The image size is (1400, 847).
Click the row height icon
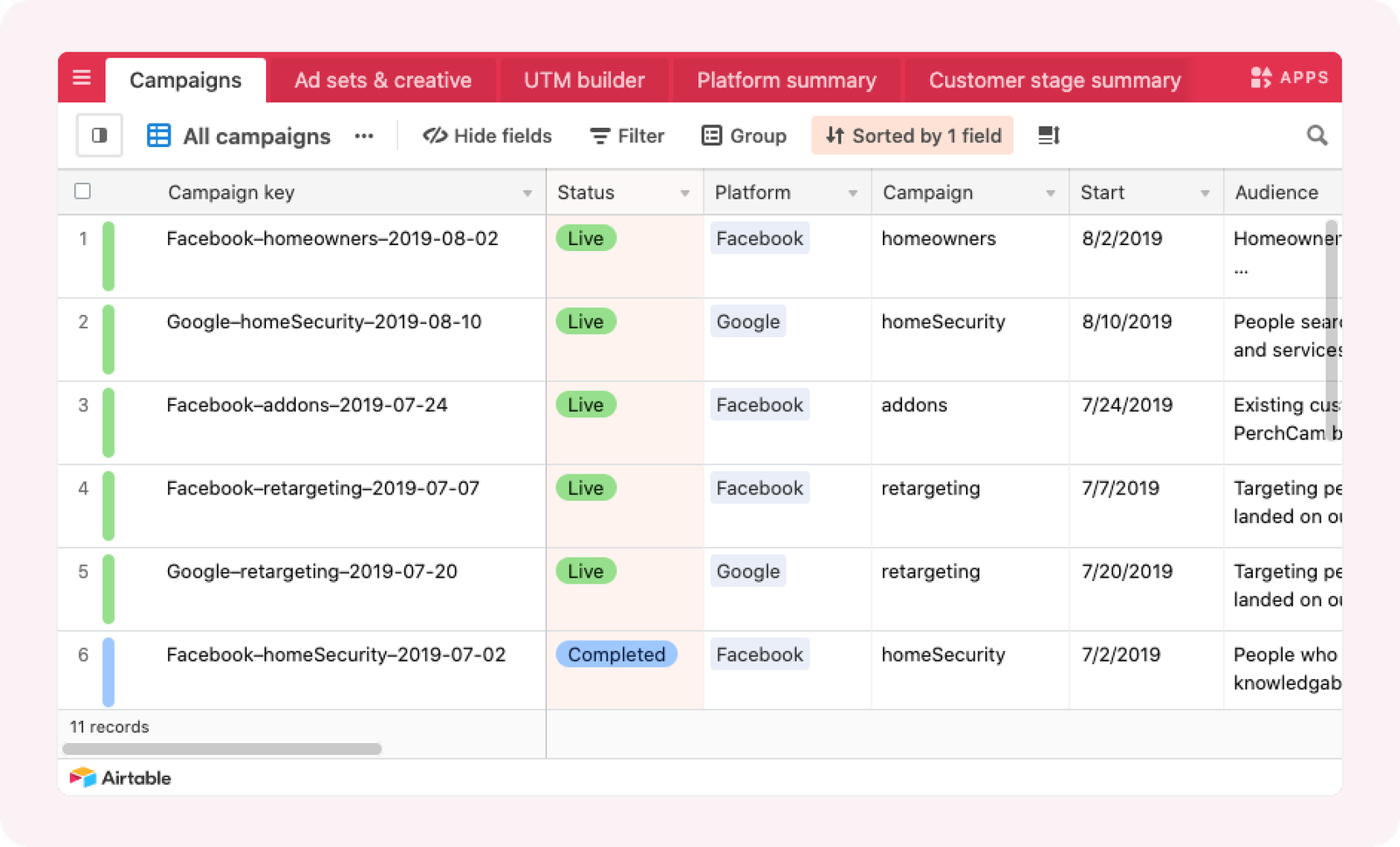(1049, 136)
